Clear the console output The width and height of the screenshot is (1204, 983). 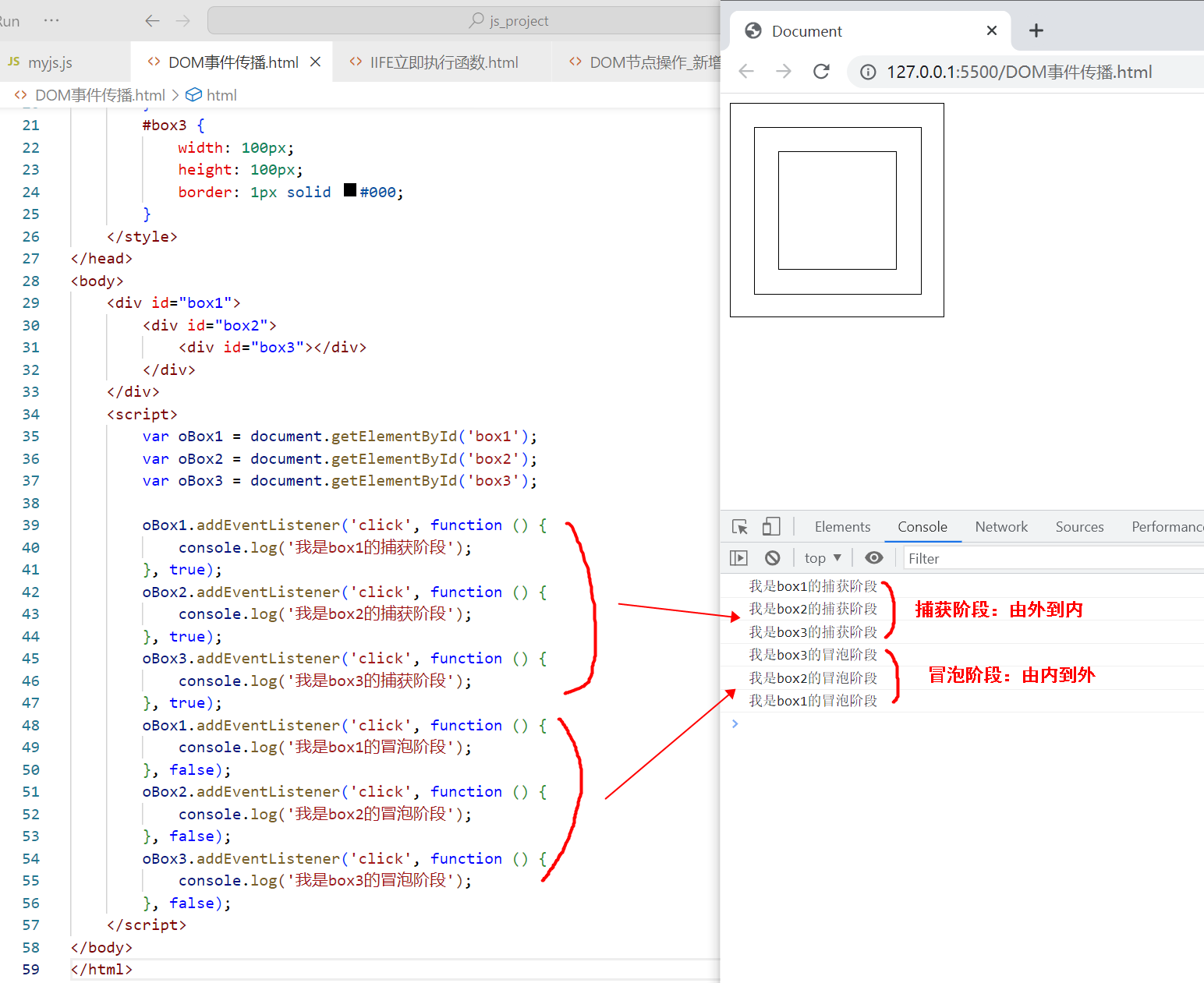pyautogui.click(x=772, y=558)
